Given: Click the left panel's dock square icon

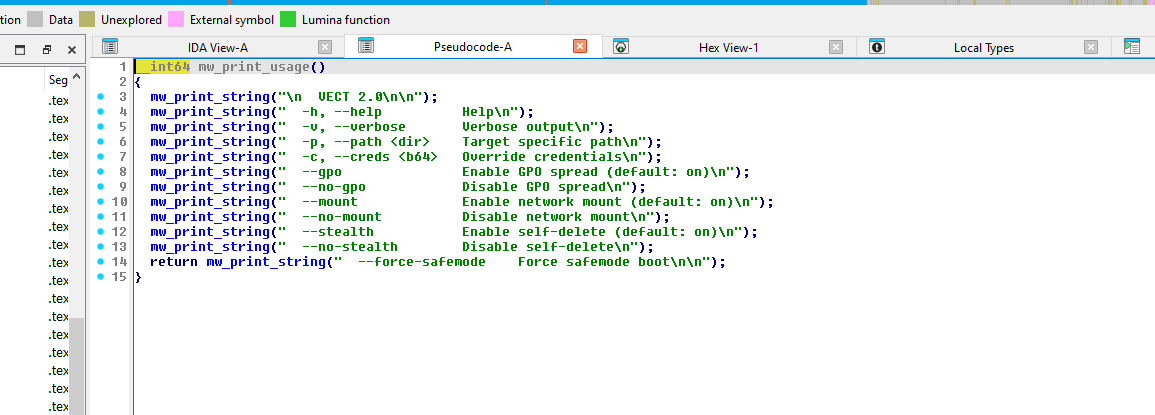Looking at the screenshot, I should click(20, 49).
